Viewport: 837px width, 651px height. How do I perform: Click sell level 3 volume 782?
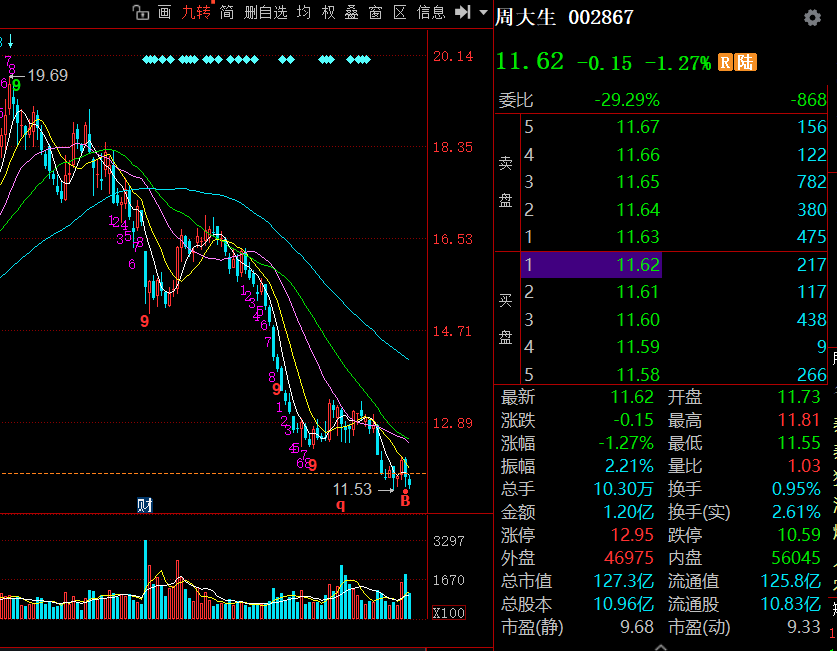[x=811, y=182]
